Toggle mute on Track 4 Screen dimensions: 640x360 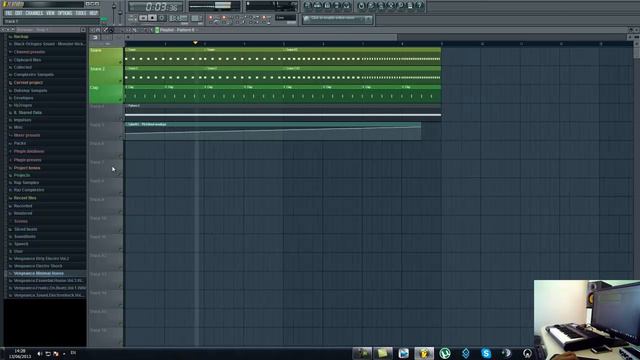pos(120,118)
